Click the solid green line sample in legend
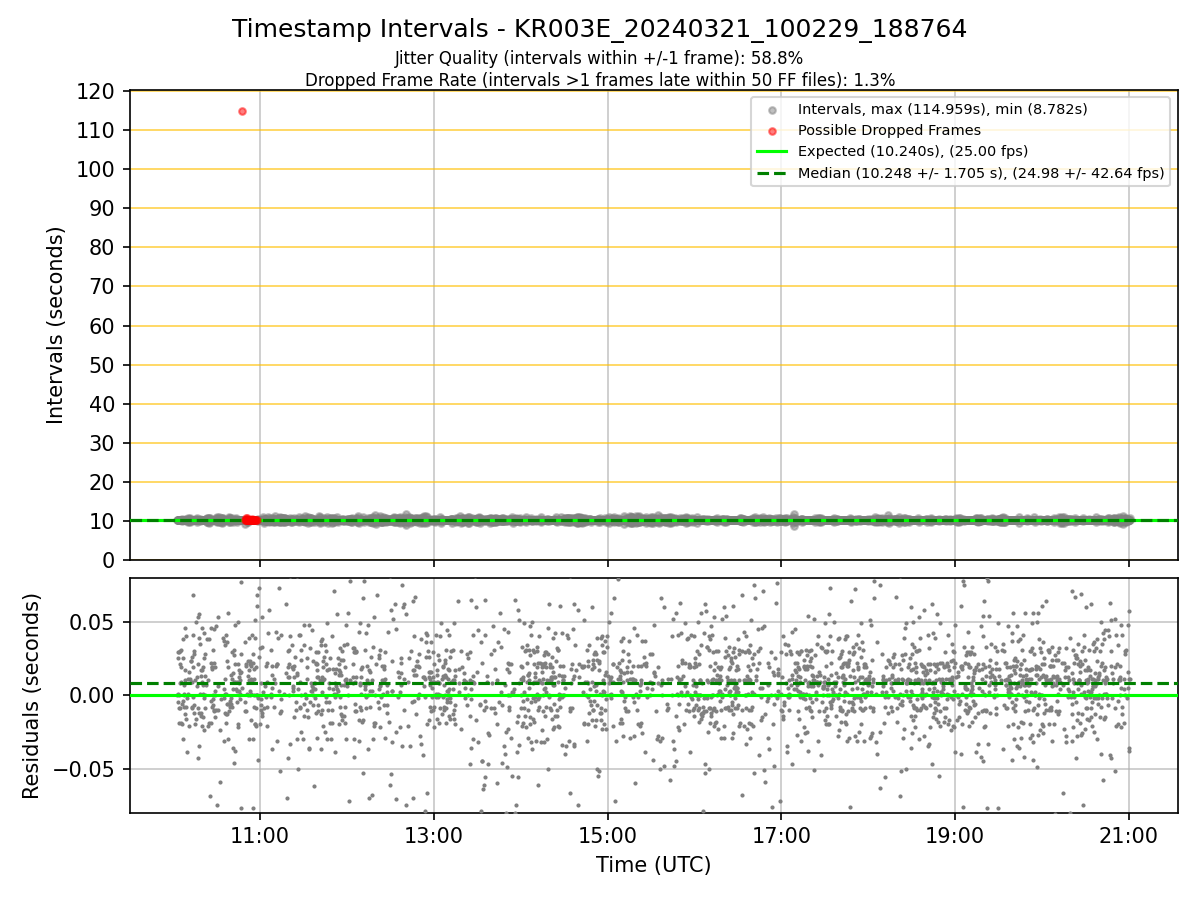1200x900 pixels. pos(772,152)
